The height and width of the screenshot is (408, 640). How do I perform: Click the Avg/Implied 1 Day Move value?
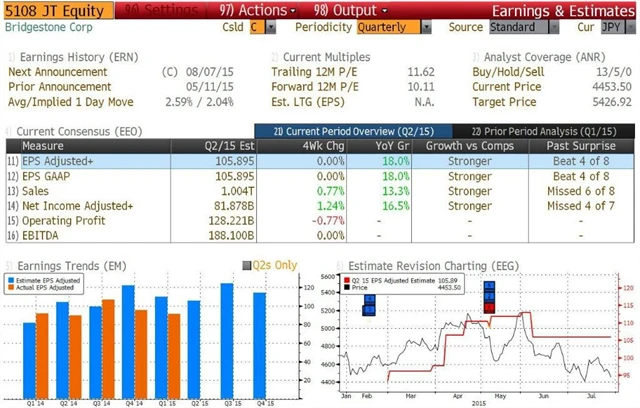tap(200, 102)
